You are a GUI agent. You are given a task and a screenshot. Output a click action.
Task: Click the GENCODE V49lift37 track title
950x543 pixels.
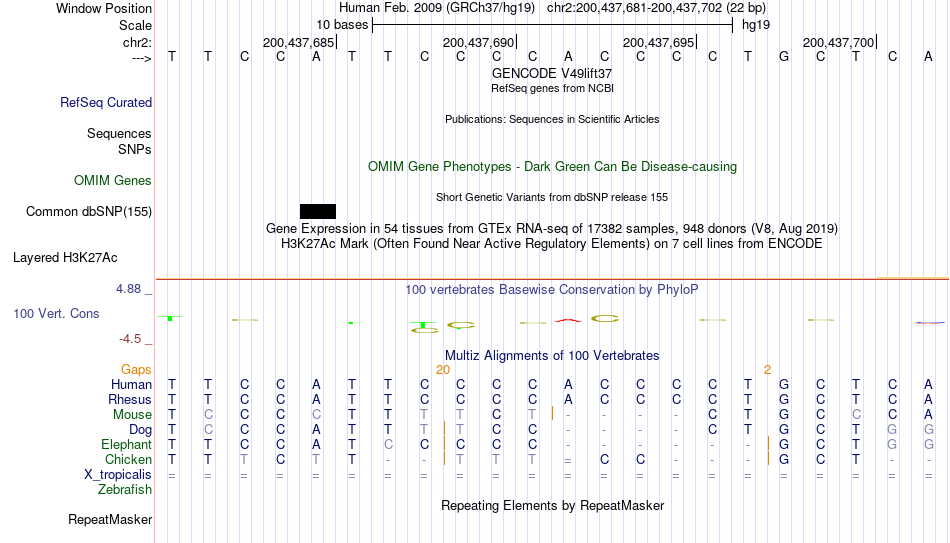[x=552, y=73]
